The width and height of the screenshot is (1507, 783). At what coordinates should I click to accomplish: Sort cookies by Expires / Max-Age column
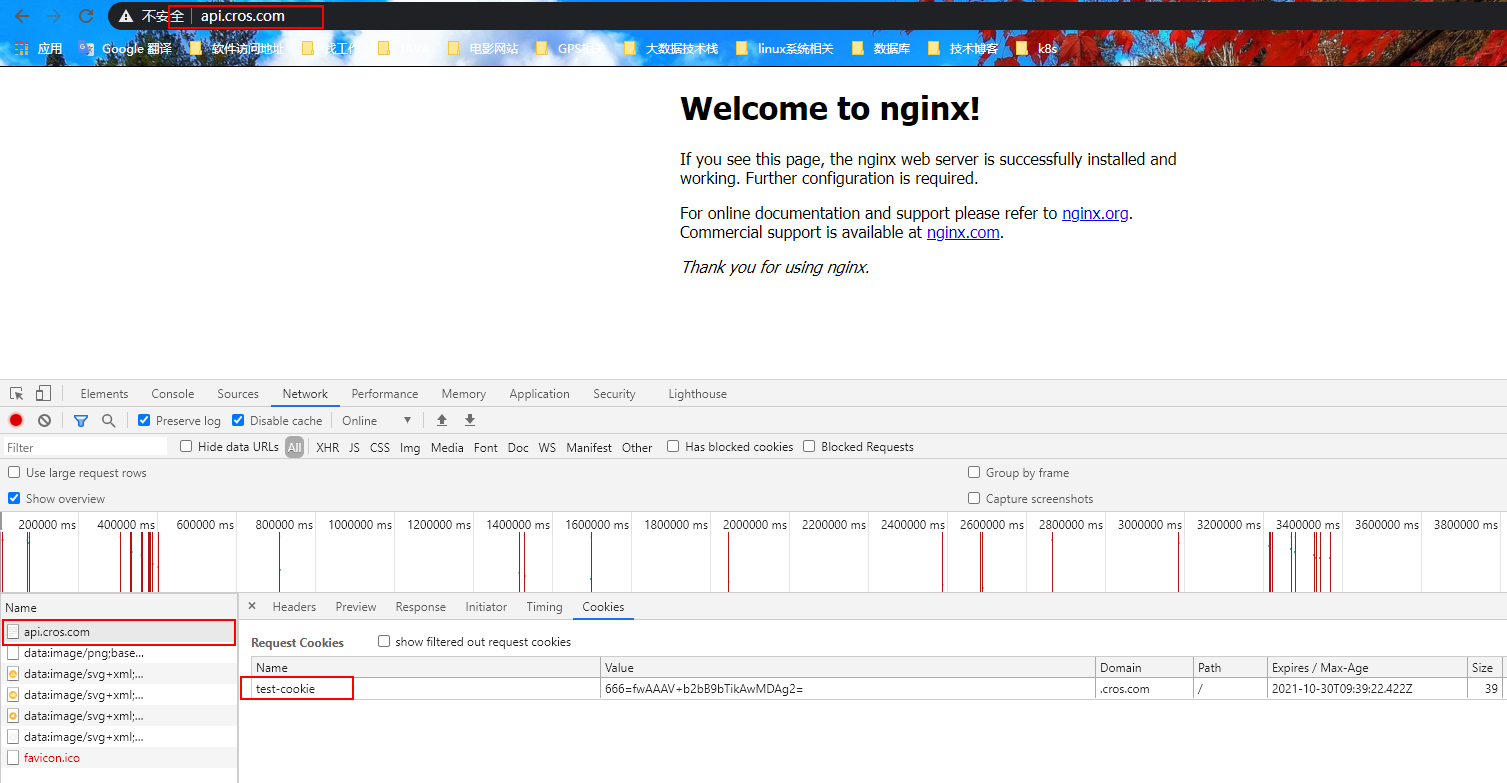[1367, 668]
